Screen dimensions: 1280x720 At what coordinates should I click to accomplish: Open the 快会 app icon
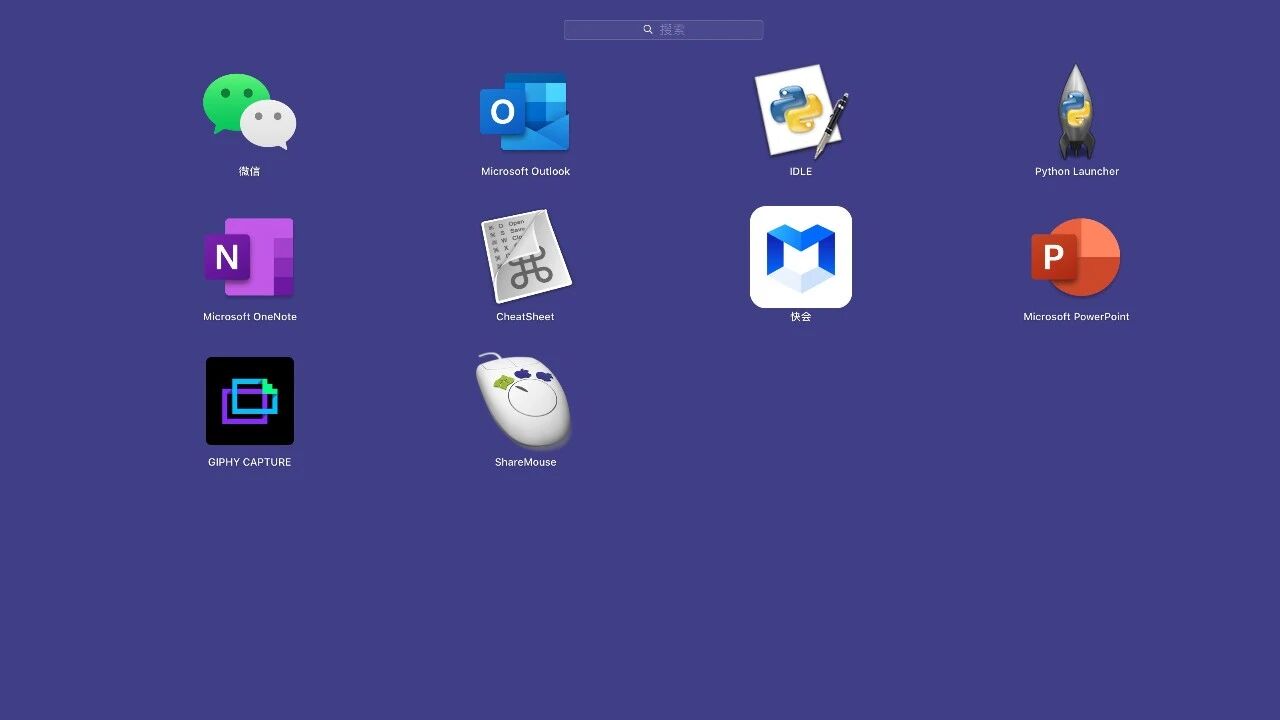point(801,257)
